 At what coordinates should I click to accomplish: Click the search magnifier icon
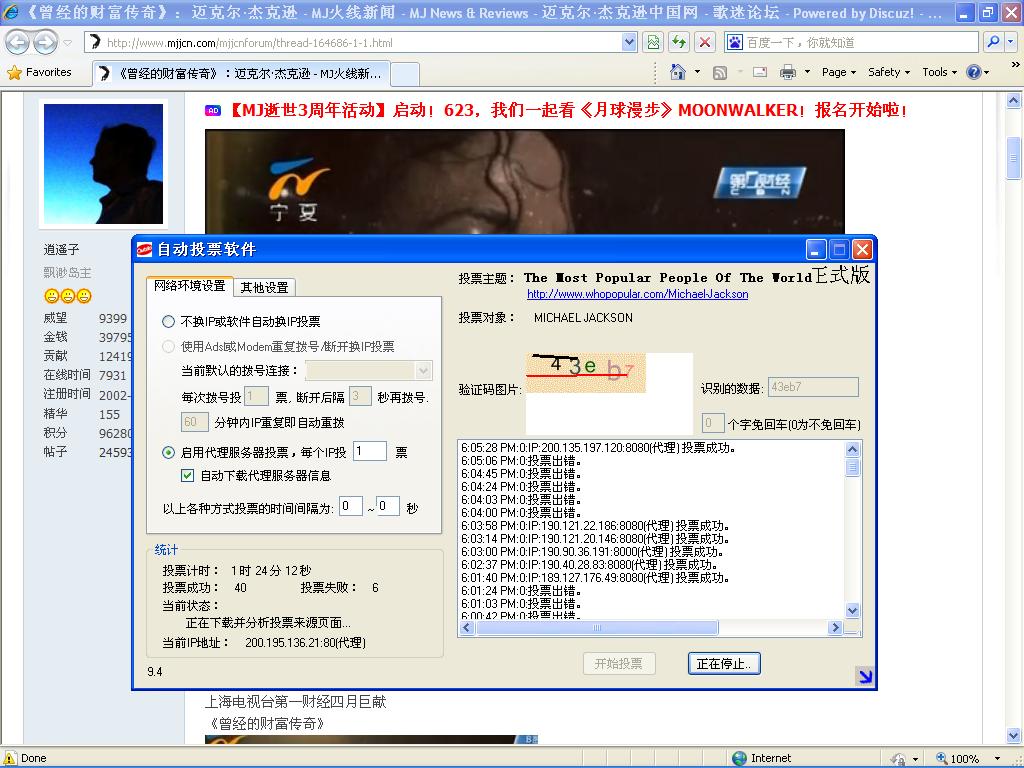click(993, 42)
